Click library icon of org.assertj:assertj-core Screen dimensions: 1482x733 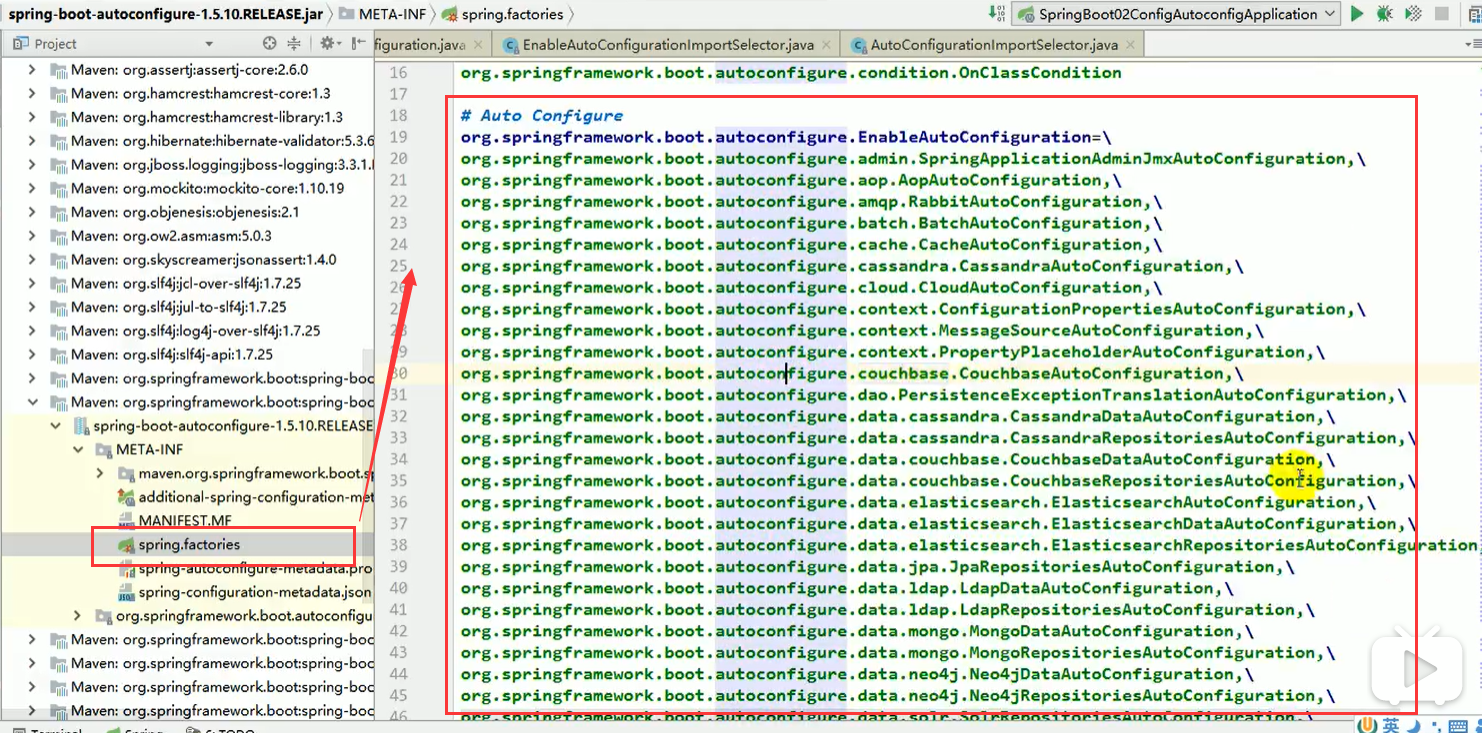57,70
